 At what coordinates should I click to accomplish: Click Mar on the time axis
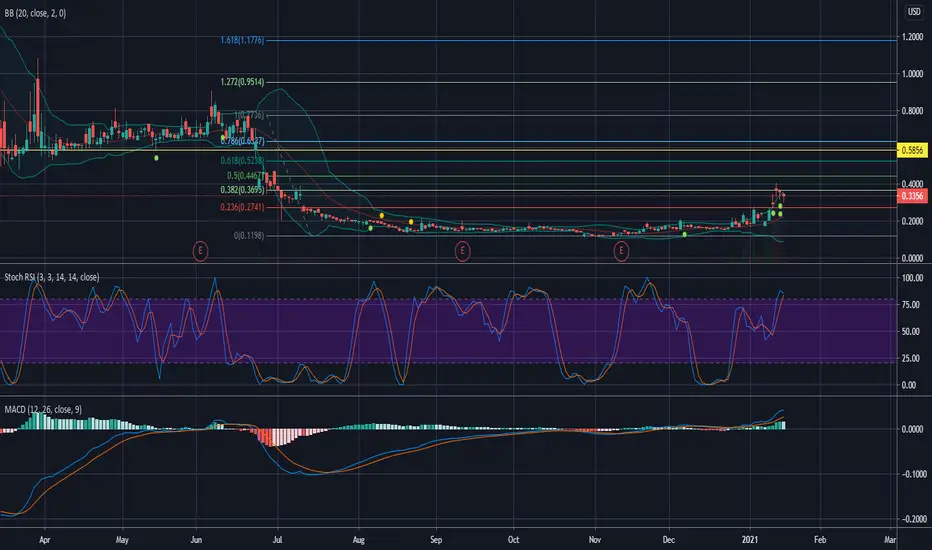pos(890,540)
